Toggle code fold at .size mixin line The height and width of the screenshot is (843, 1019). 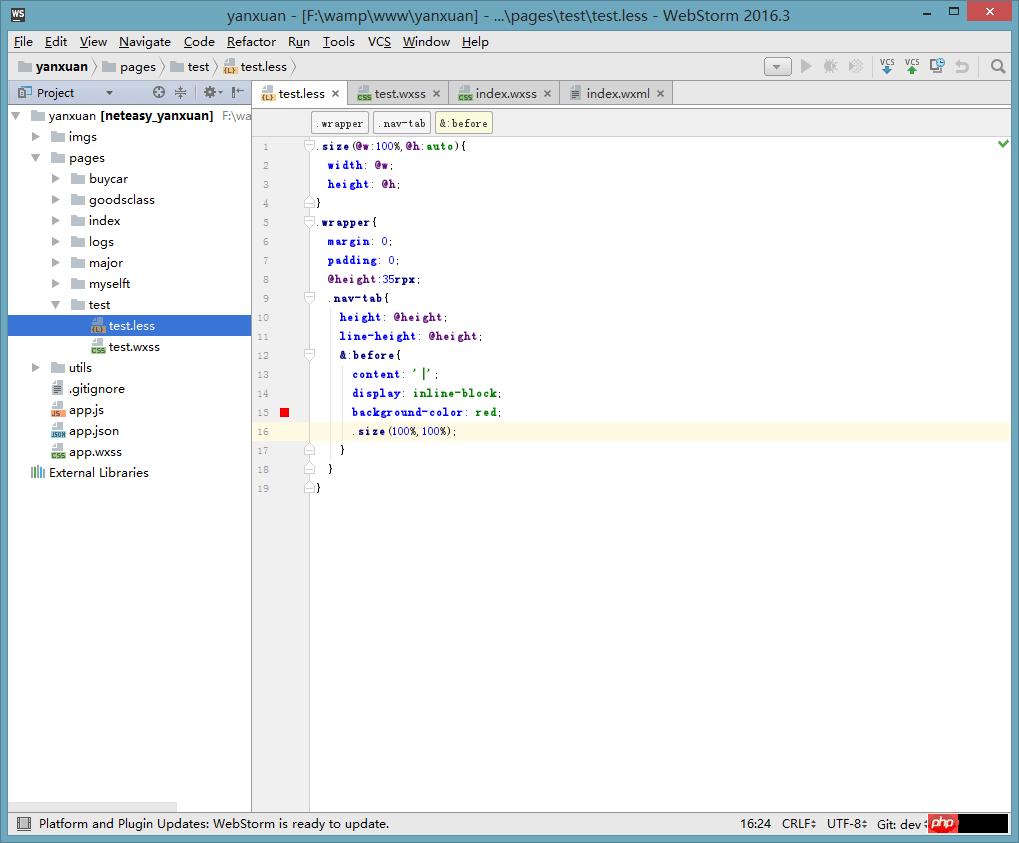pos(310,146)
